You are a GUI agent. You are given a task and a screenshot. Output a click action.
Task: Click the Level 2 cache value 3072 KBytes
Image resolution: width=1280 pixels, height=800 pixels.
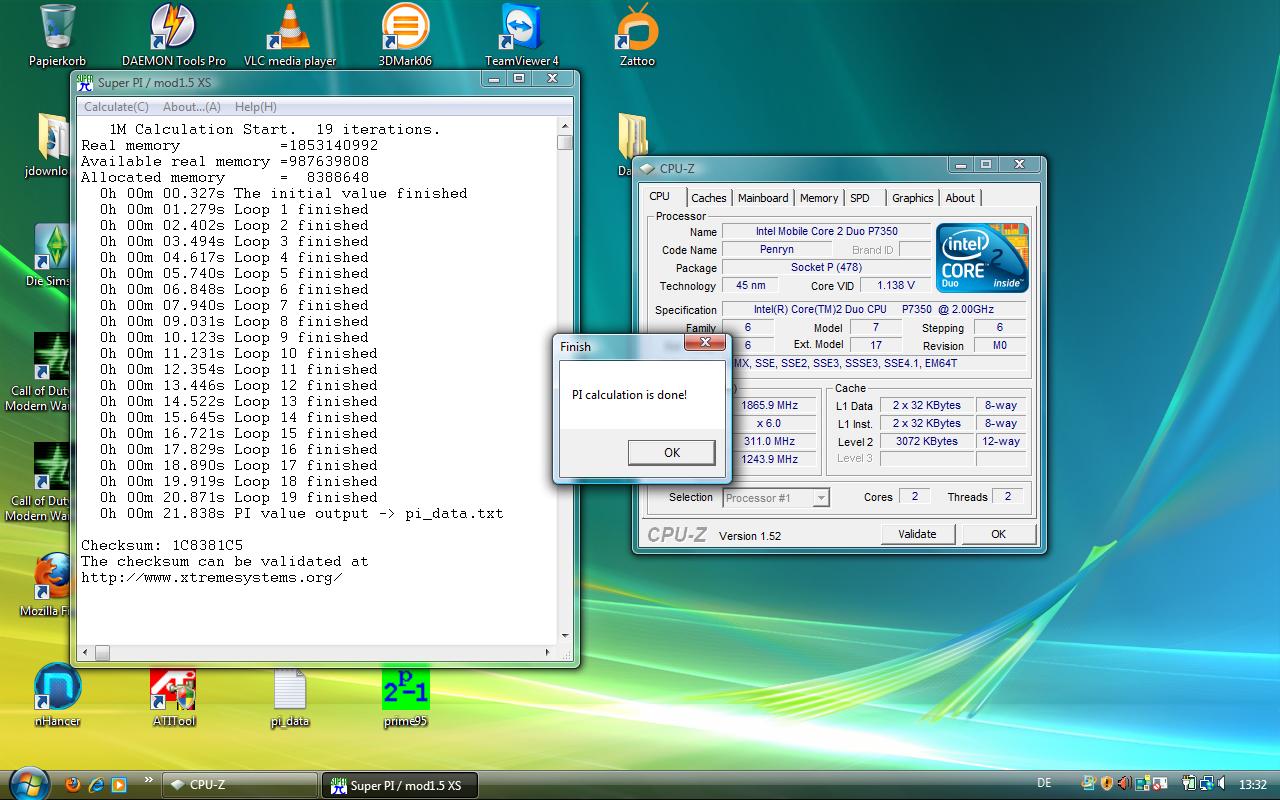click(926, 441)
